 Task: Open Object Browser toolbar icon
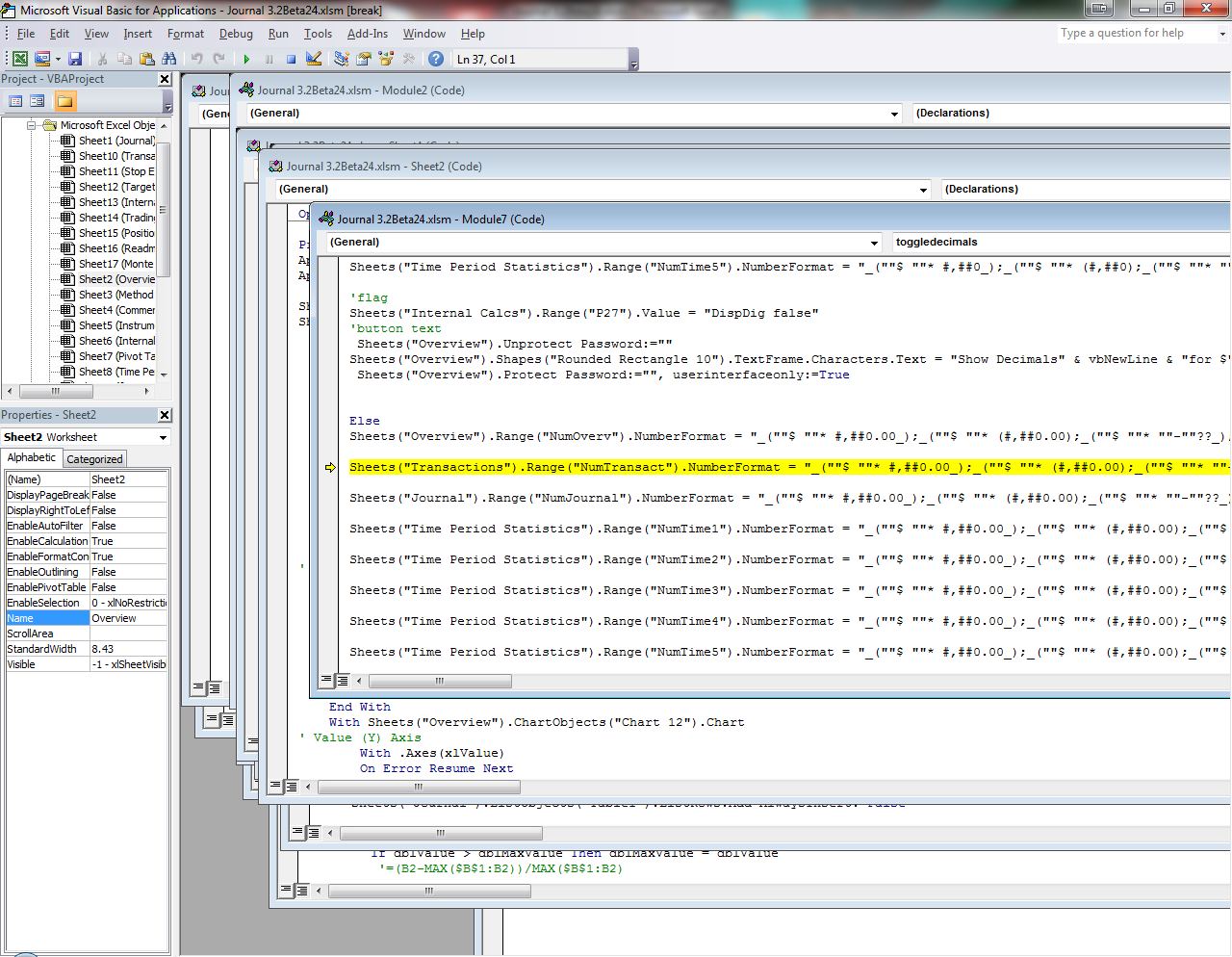tap(385, 59)
